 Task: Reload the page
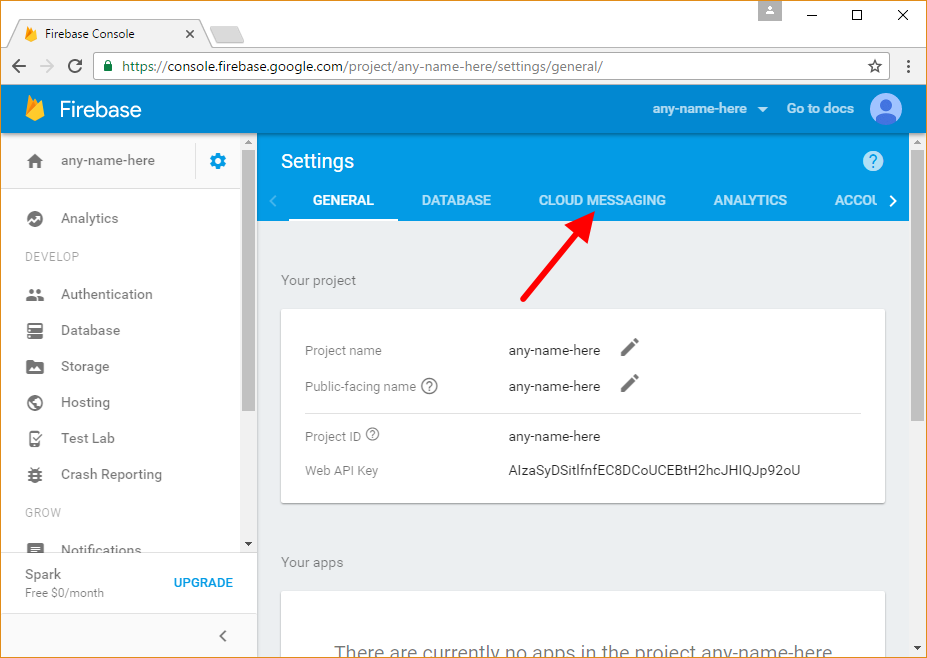point(75,66)
